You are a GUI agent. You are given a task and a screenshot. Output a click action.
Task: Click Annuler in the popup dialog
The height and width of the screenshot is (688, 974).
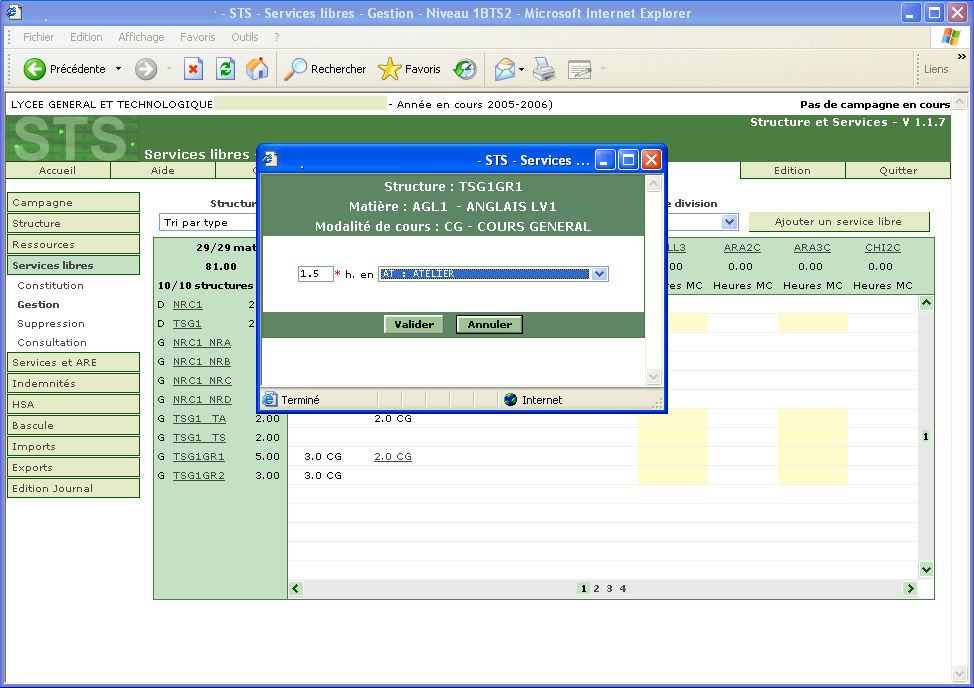point(489,324)
